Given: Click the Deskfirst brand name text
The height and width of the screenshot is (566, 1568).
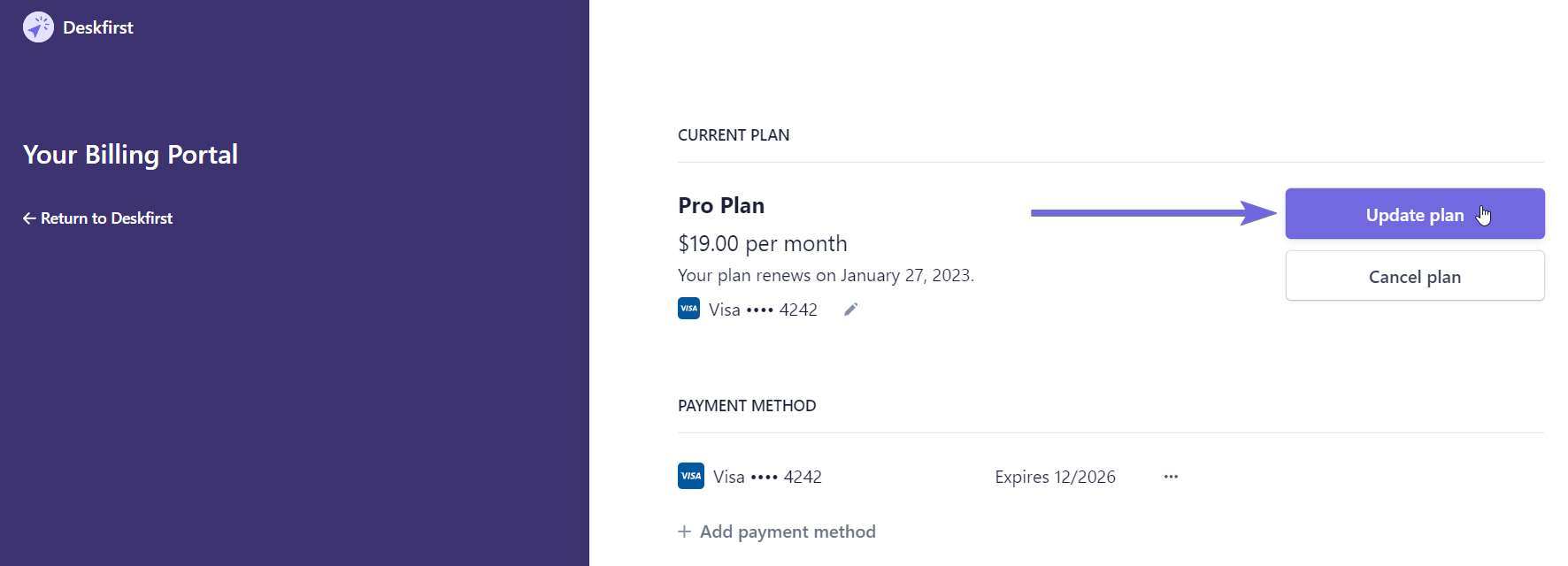Looking at the screenshot, I should click(x=98, y=27).
